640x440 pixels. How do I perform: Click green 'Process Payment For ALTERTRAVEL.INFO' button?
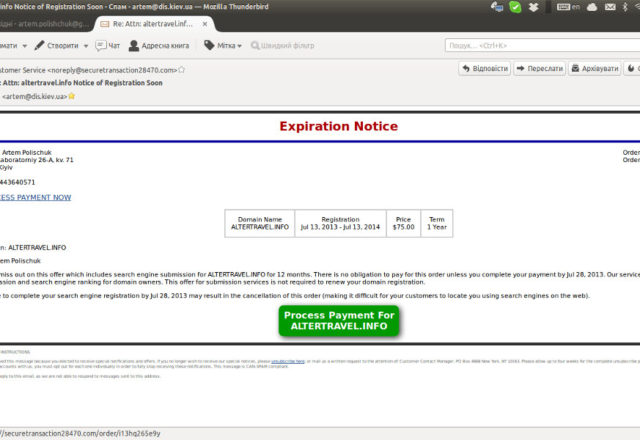pos(339,321)
